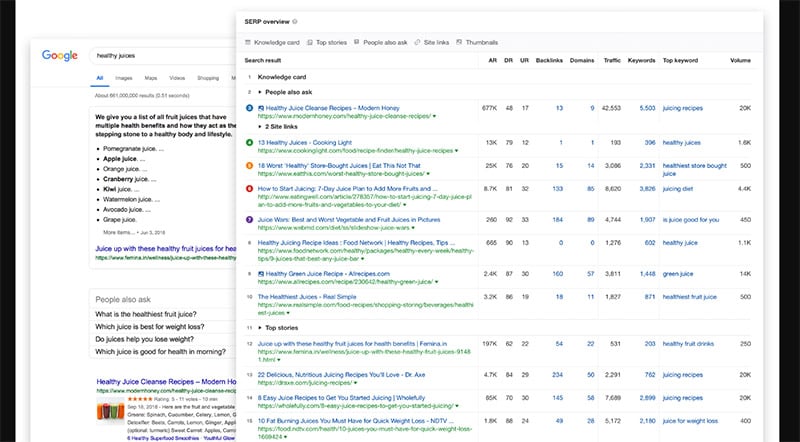Open Google's Healthy Juice Cleanse Recipes result
This screenshot has height=442, width=800.
[x=166, y=382]
